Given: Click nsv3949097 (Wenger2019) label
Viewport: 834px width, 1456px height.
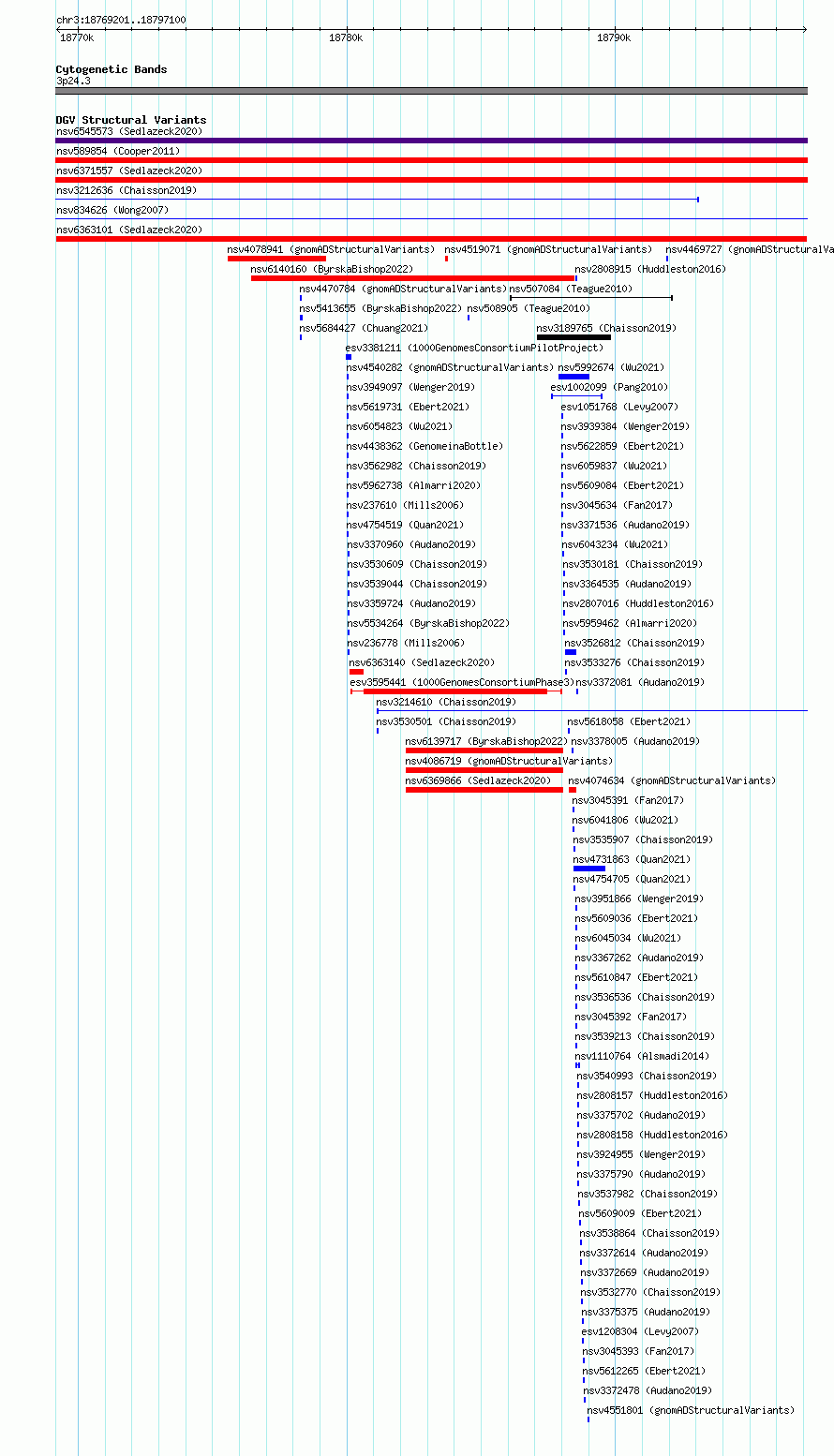Looking at the screenshot, I should (x=410, y=387).
